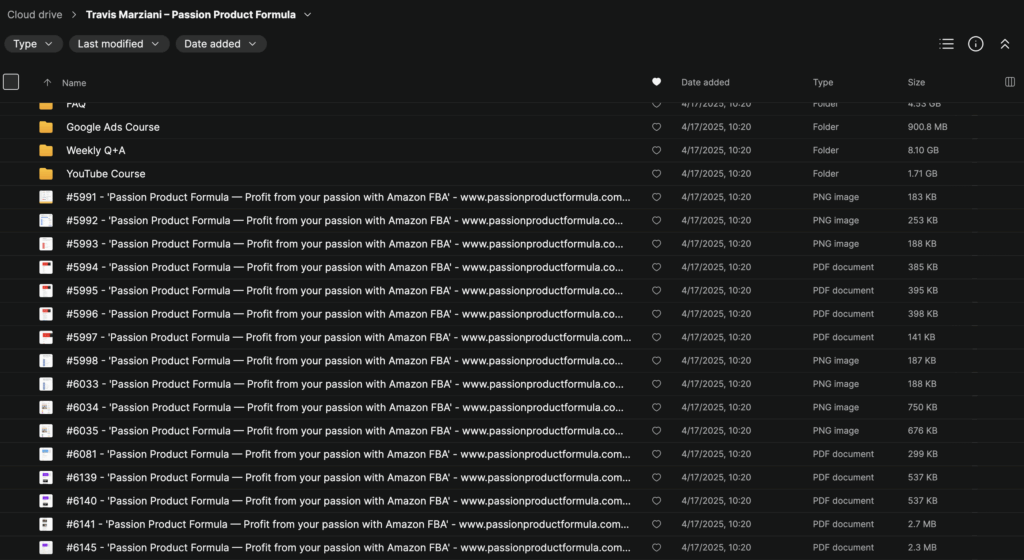Viewport: 1024px width, 560px height.
Task: Open the Date added filter dropdown
Action: [221, 44]
